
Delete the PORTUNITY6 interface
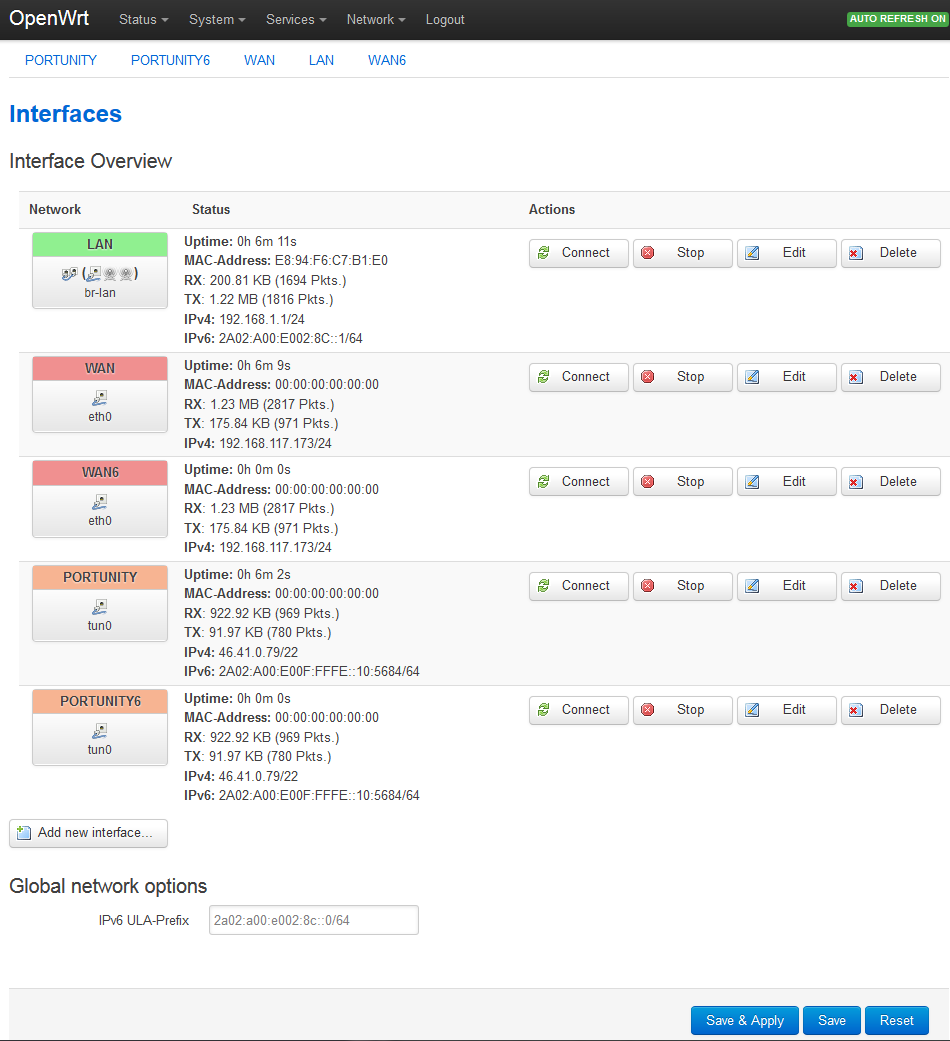[890, 710]
